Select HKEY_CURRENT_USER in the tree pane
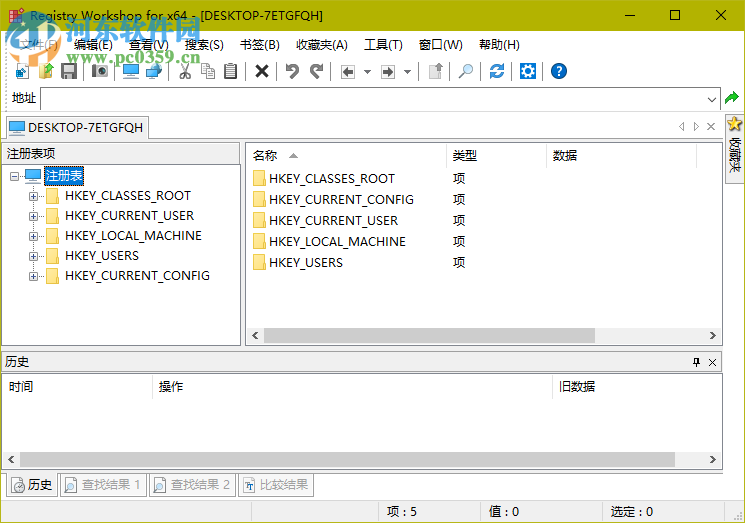 (129, 216)
